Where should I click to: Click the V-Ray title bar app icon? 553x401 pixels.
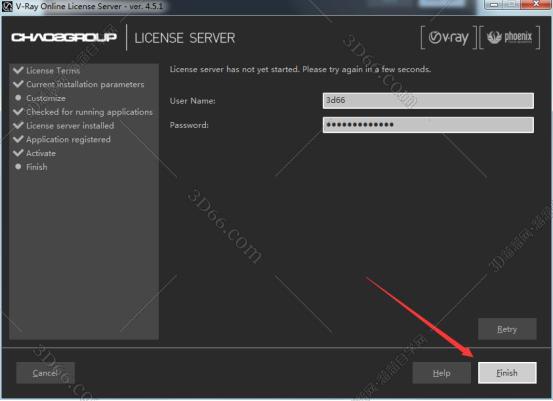coord(7,6)
